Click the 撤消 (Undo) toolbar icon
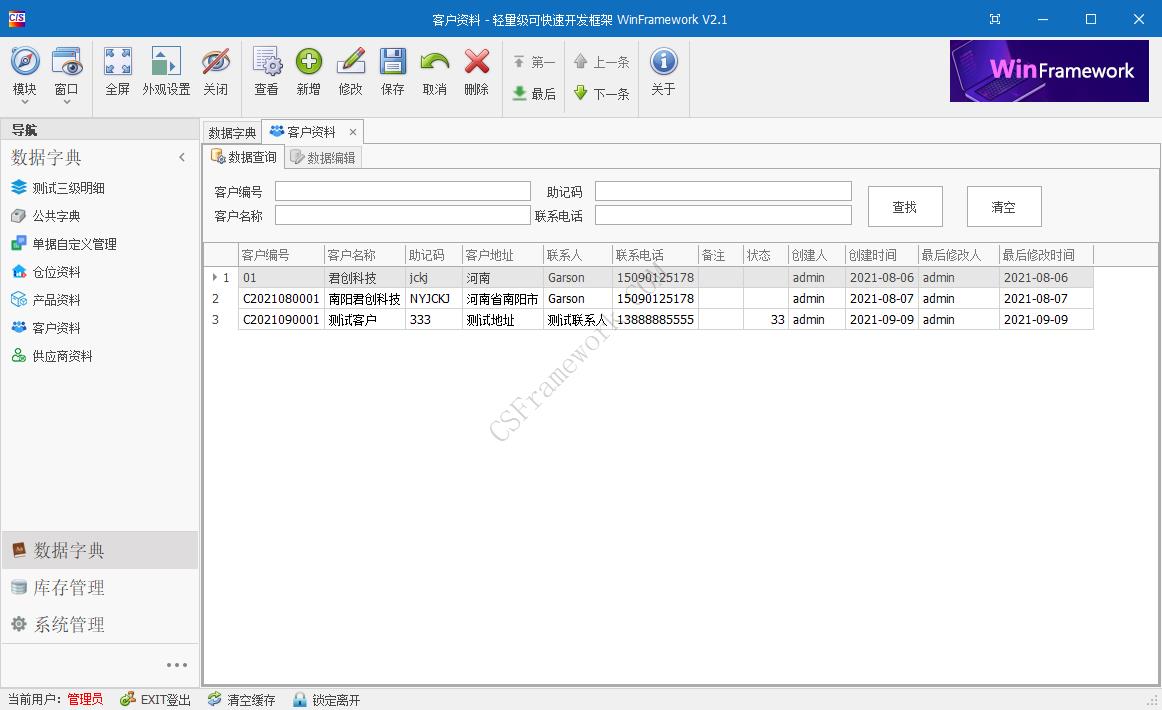 [435, 70]
